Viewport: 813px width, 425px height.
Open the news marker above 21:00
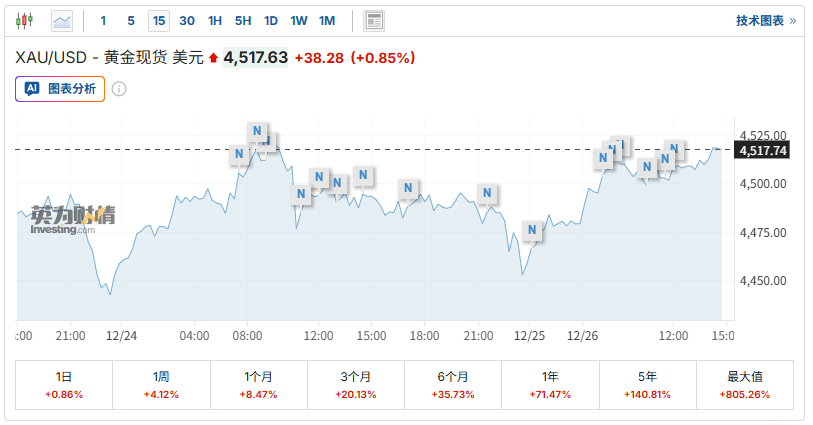[x=488, y=193]
